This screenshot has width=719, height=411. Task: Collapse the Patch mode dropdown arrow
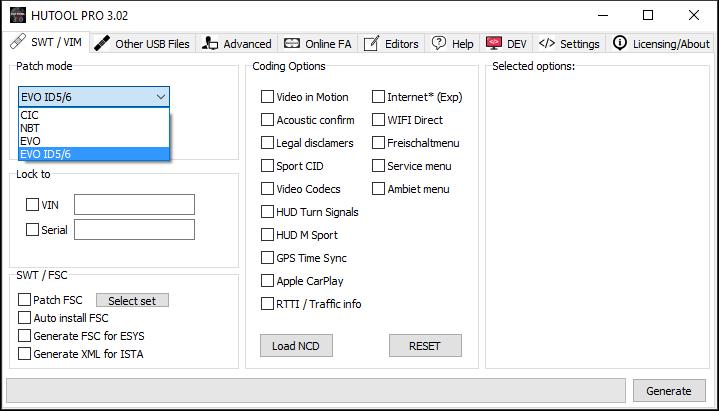tap(160, 97)
